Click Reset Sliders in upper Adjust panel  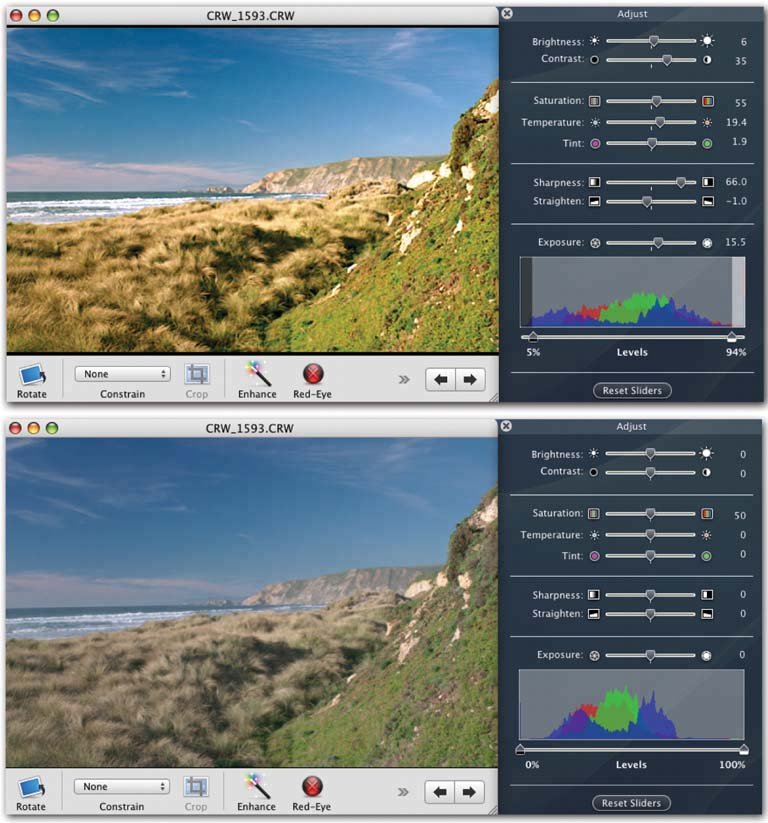point(632,391)
